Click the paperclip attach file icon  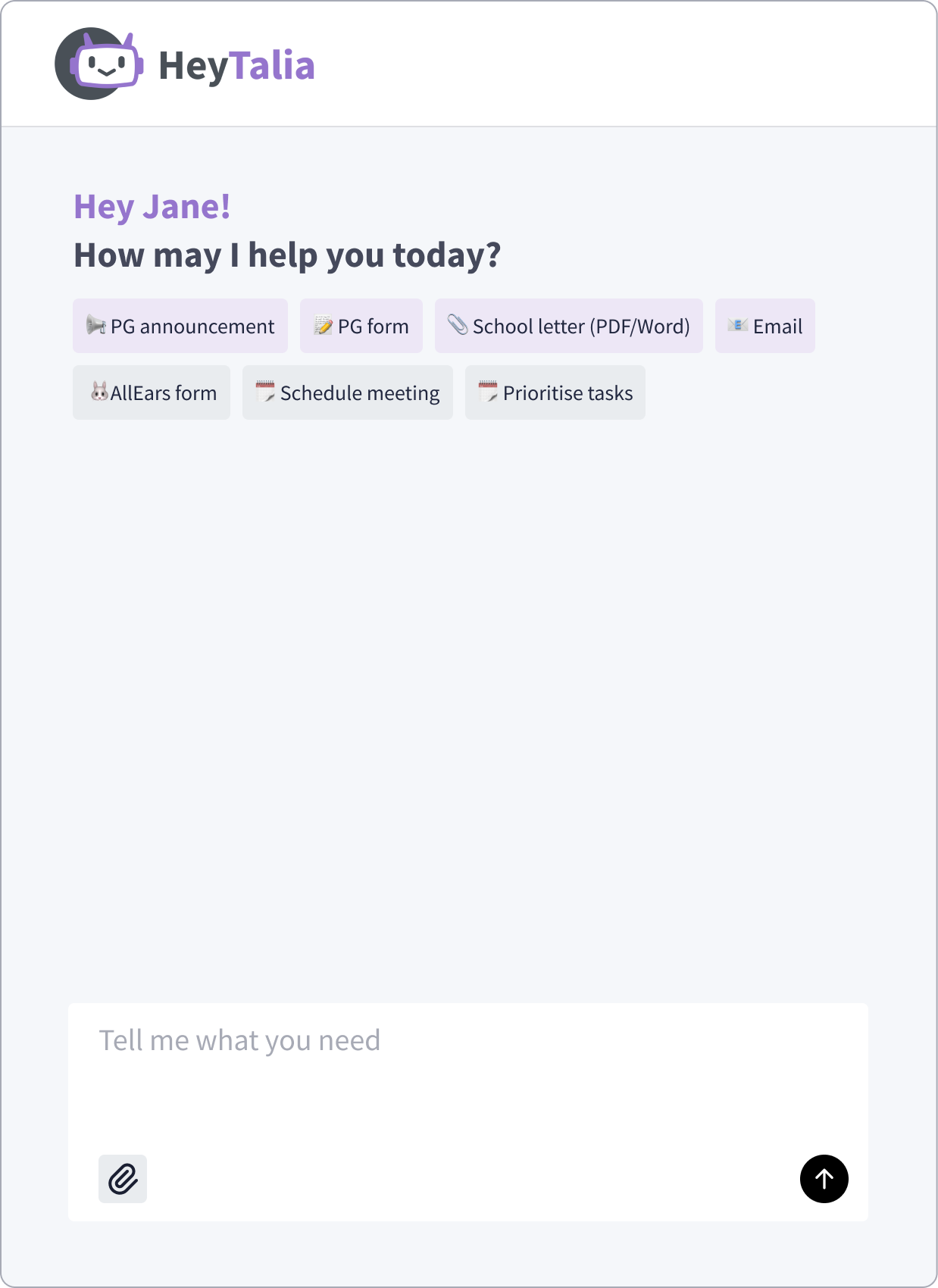(123, 1179)
